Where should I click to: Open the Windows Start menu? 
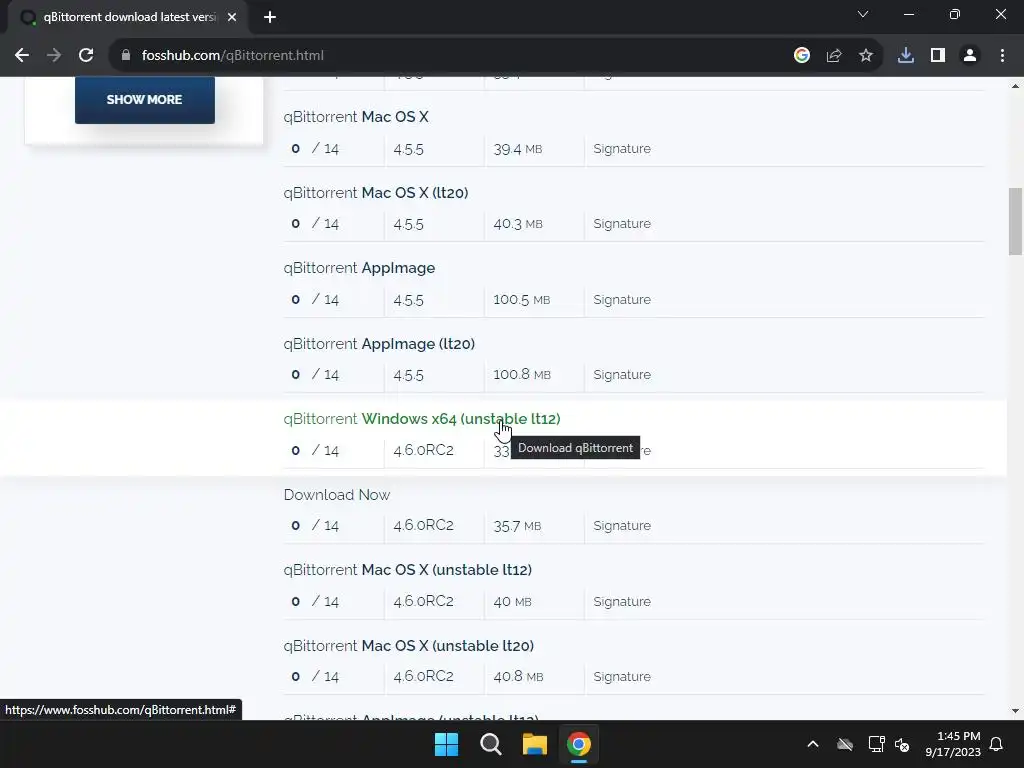(447, 744)
